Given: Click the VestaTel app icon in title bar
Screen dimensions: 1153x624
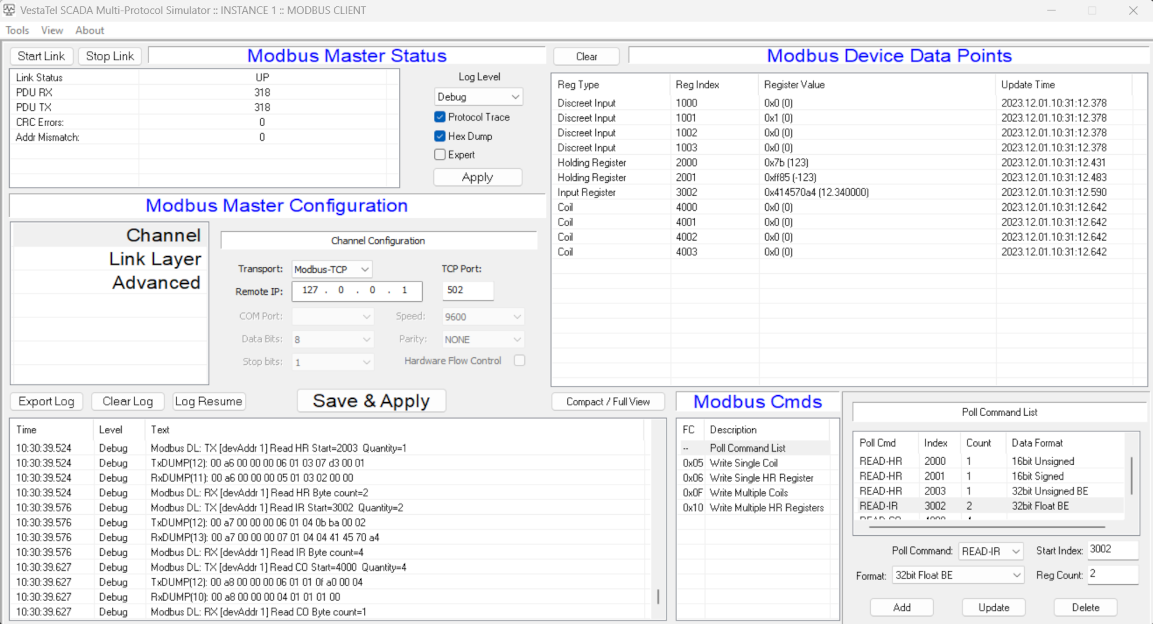Looking at the screenshot, I should (10, 10).
